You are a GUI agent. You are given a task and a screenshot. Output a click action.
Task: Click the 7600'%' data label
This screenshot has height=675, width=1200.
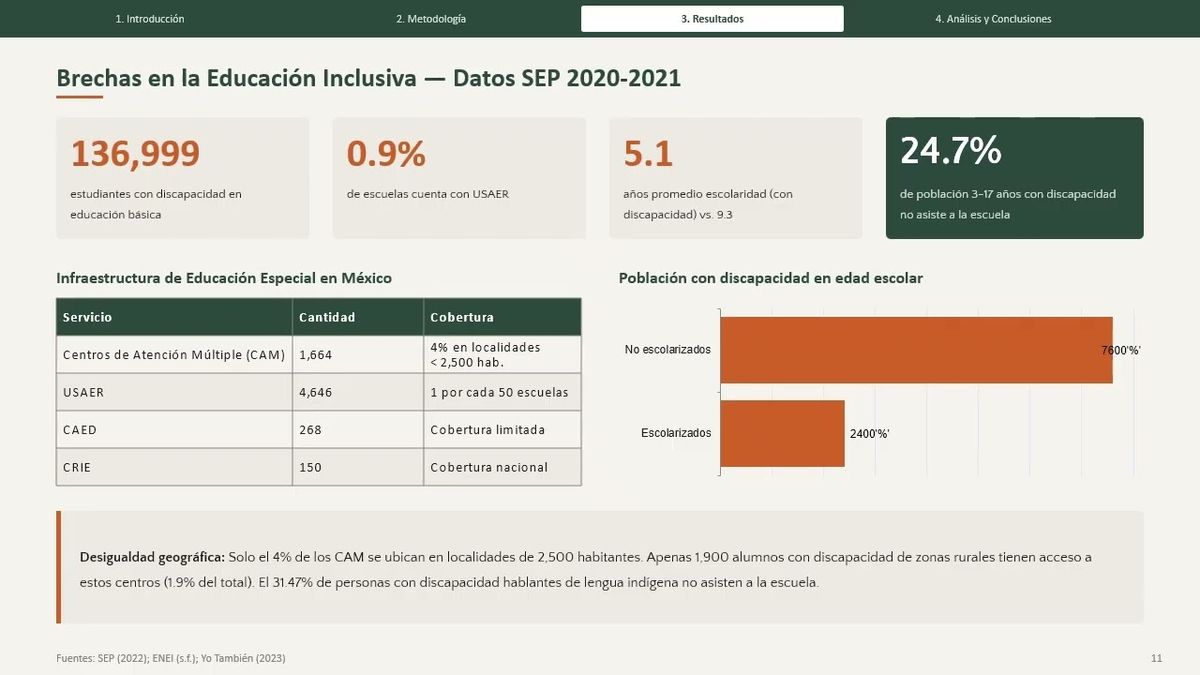tap(1121, 350)
